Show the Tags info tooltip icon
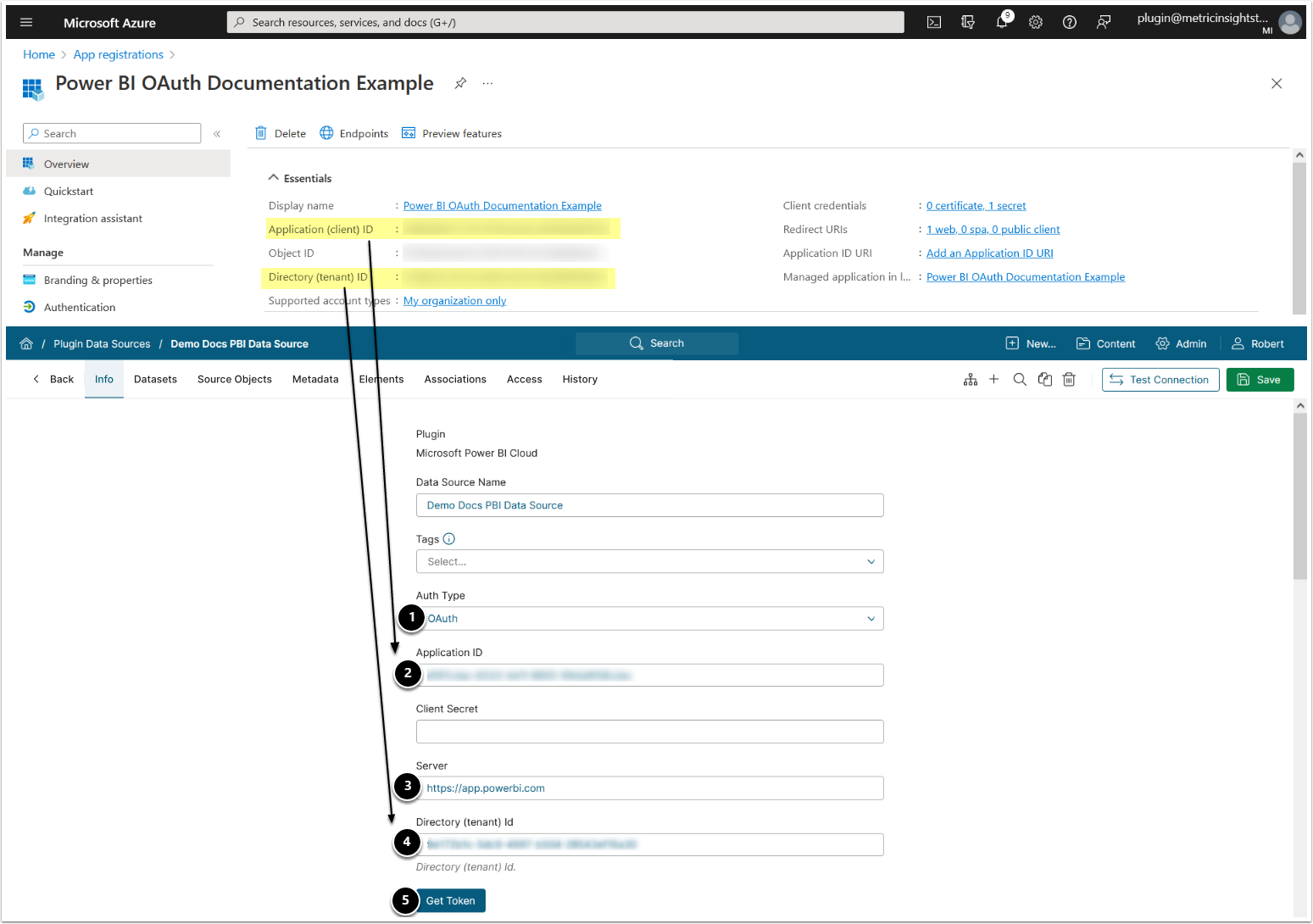 click(449, 539)
